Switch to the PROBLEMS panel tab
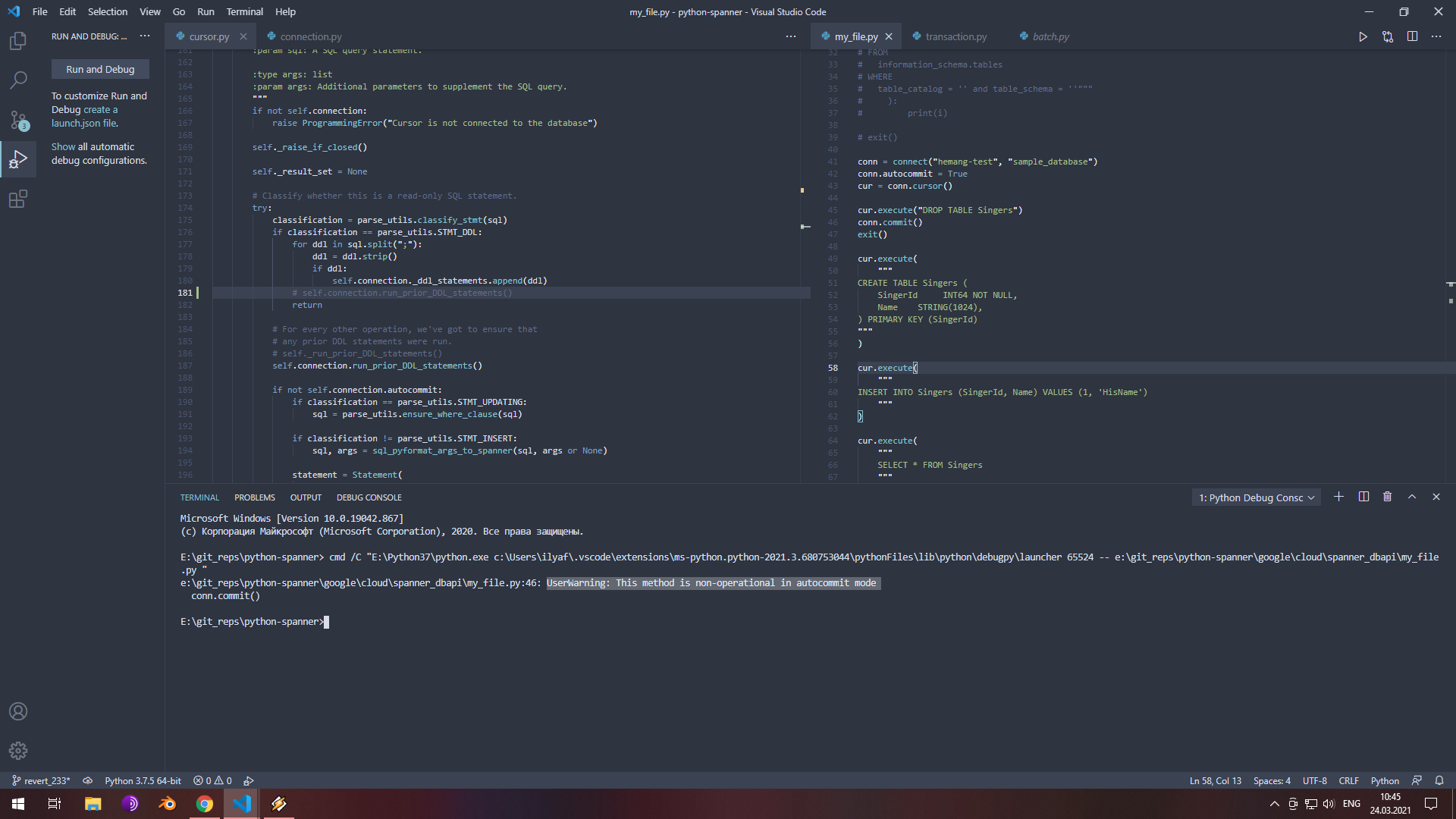The height and width of the screenshot is (819, 1456). pos(254,497)
